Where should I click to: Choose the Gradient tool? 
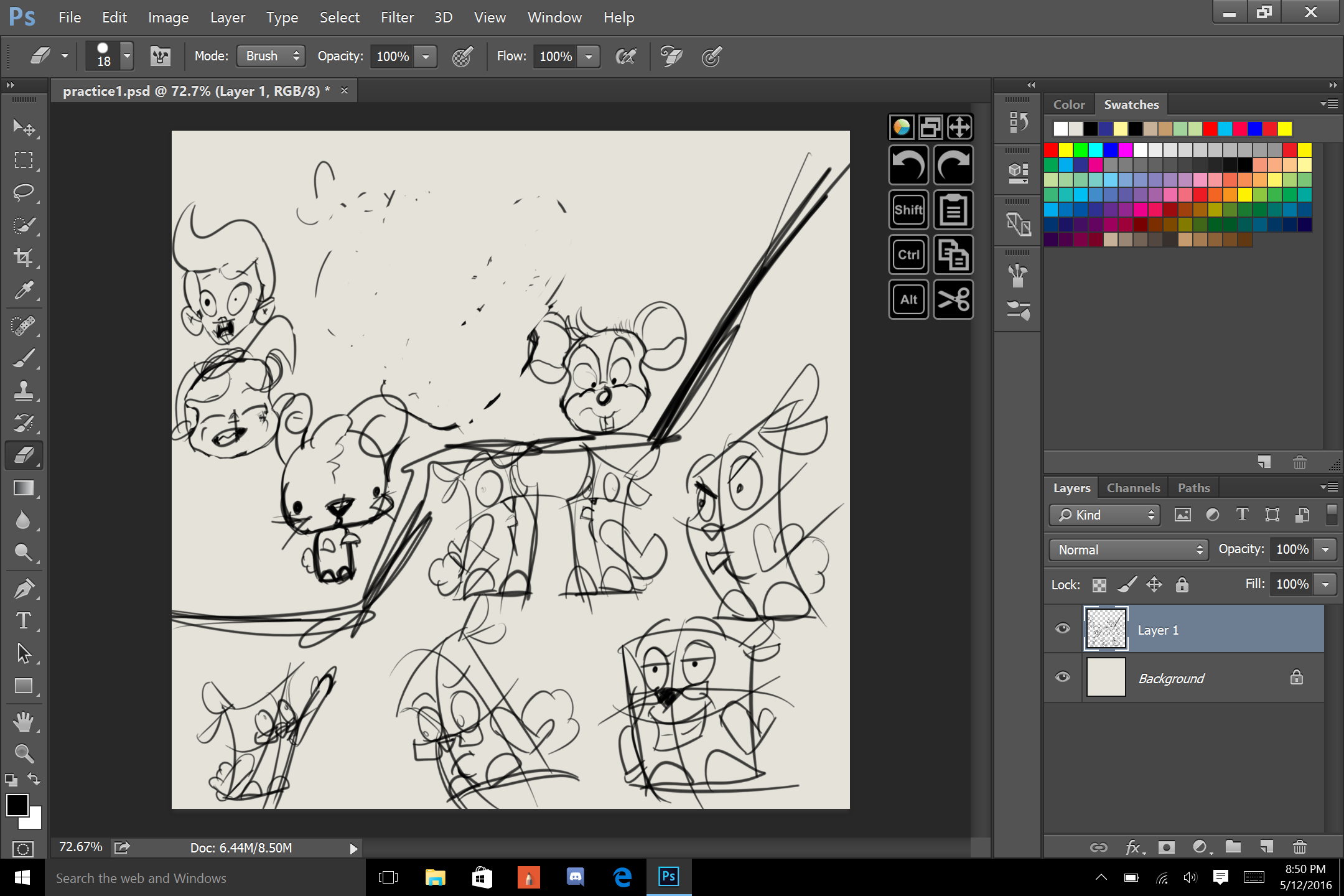pos(24,488)
